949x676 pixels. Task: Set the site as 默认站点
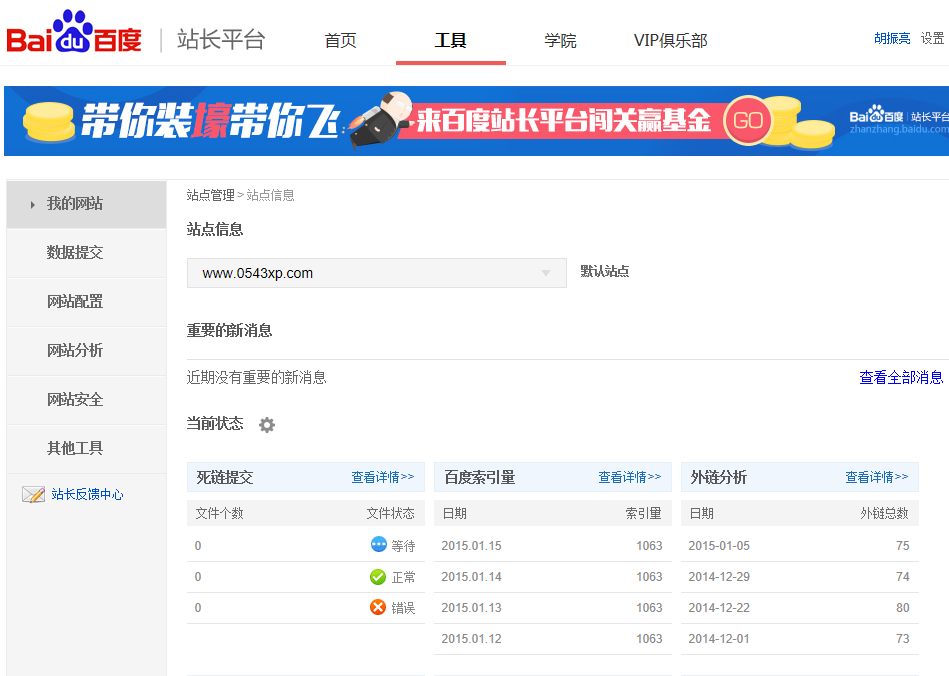603,271
